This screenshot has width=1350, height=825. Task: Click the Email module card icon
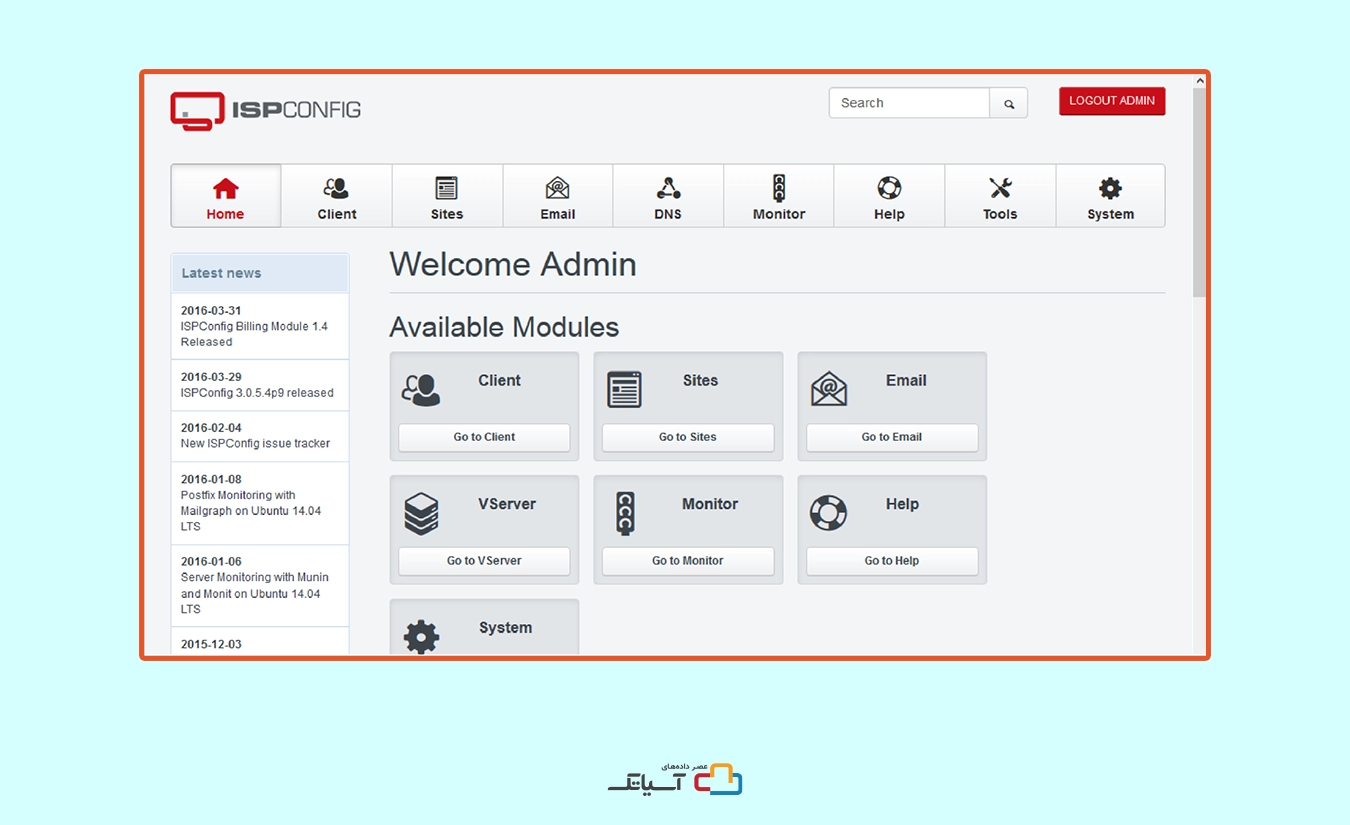tap(829, 389)
